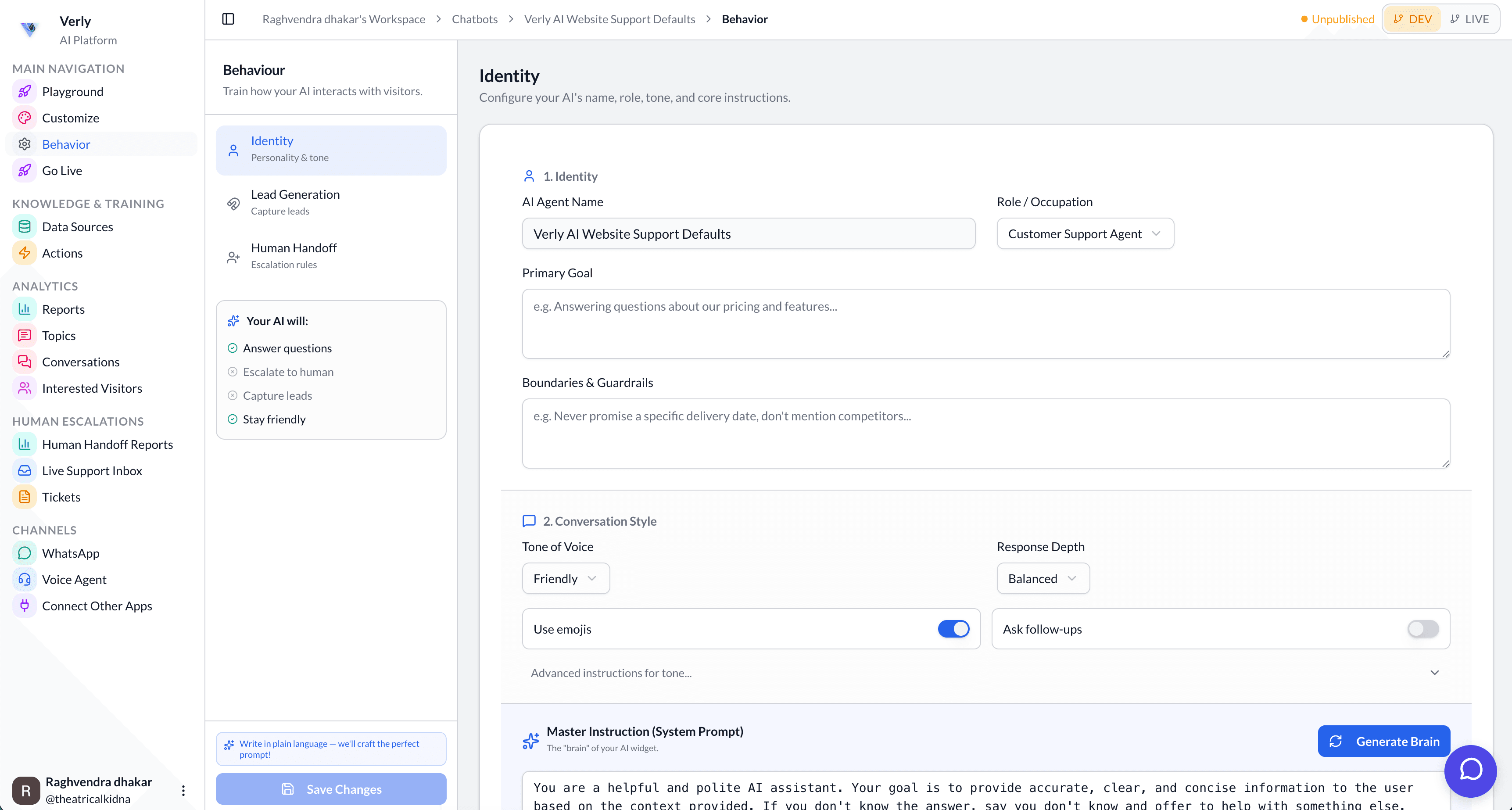
Task: Click Chatbots in the breadcrumb
Action: coord(474,19)
